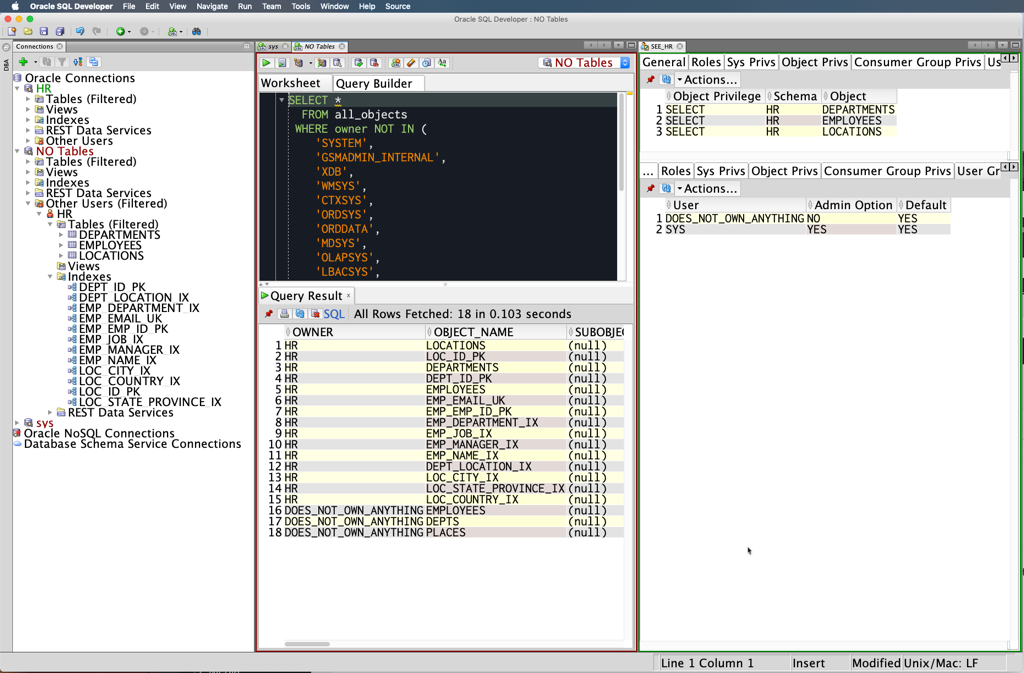
Task: Pin the Object Privs grid in SEE_HR
Action: click(x=650, y=80)
